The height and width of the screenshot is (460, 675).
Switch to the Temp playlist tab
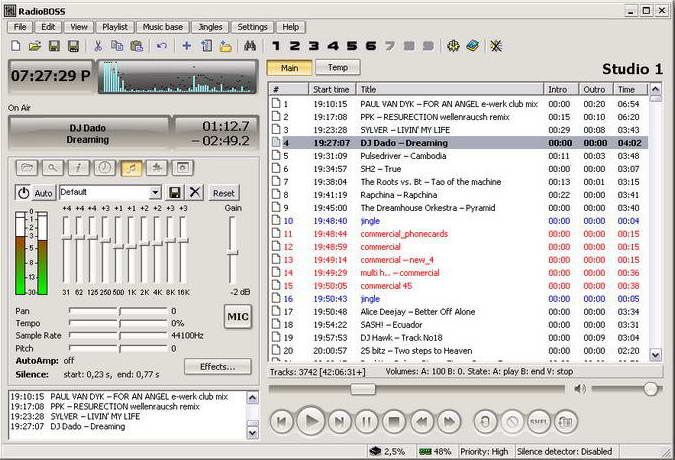point(337,68)
